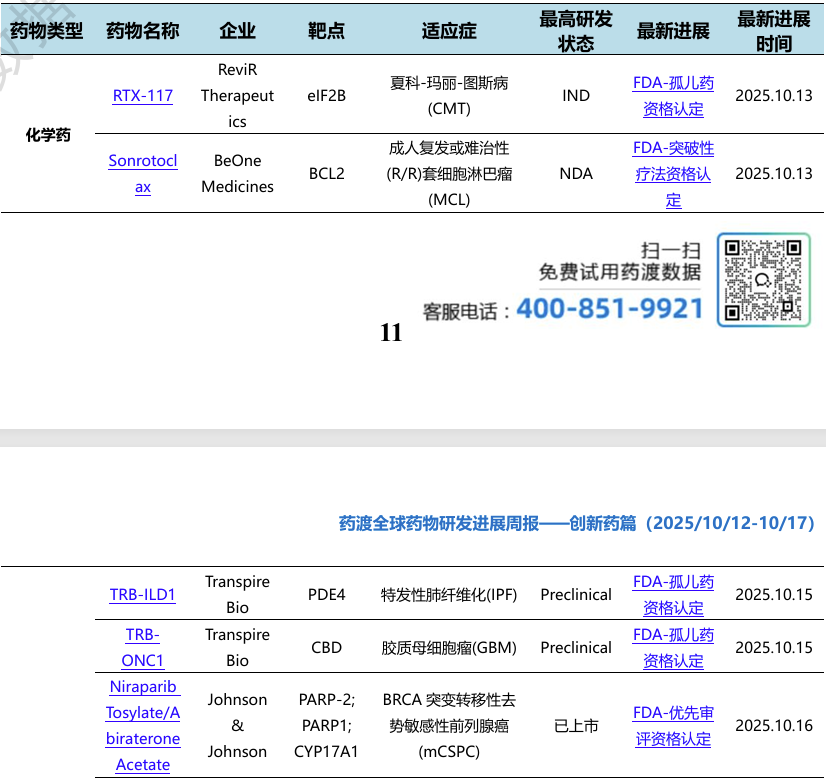The height and width of the screenshot is (779, 826).
Task: Click the 2025.10.13 date for Sonrotoclax
Action: (x=774, y=174)
